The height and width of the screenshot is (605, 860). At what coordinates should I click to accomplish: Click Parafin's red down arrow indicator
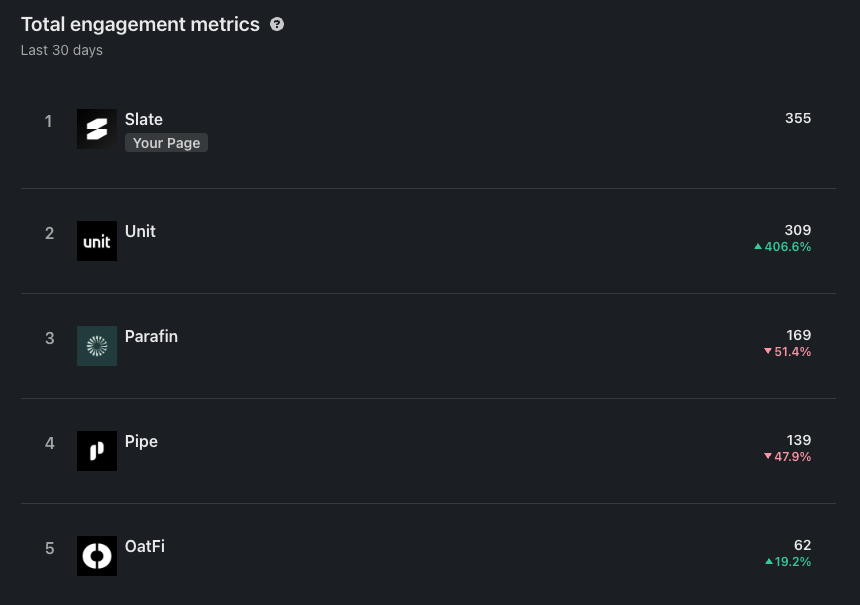pos(768,352)
